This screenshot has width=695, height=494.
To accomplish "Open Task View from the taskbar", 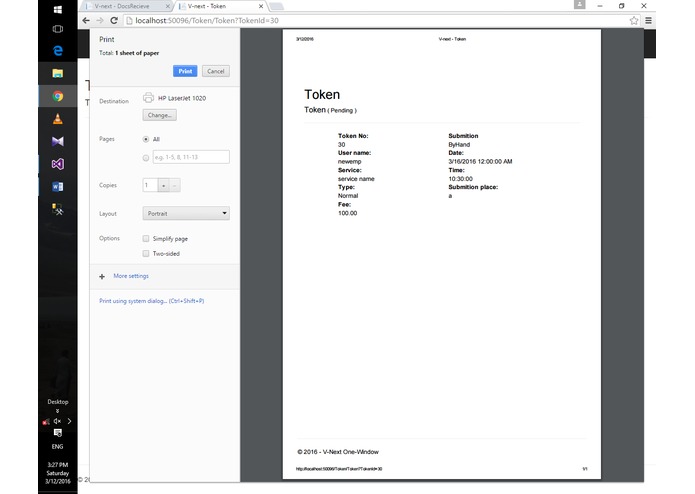I will point(58,29).
